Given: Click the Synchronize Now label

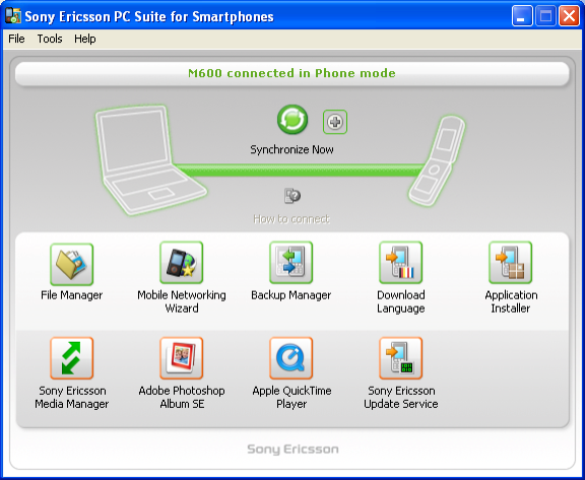Looking at the screenshot, I should pyautogui.click(x=292, y=150).
